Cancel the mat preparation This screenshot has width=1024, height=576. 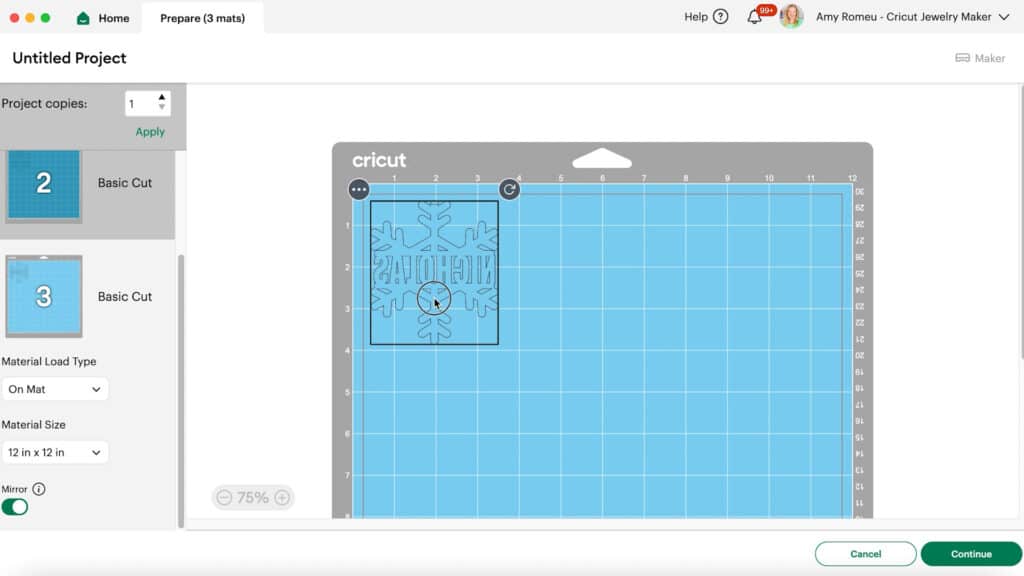[865, 554]
